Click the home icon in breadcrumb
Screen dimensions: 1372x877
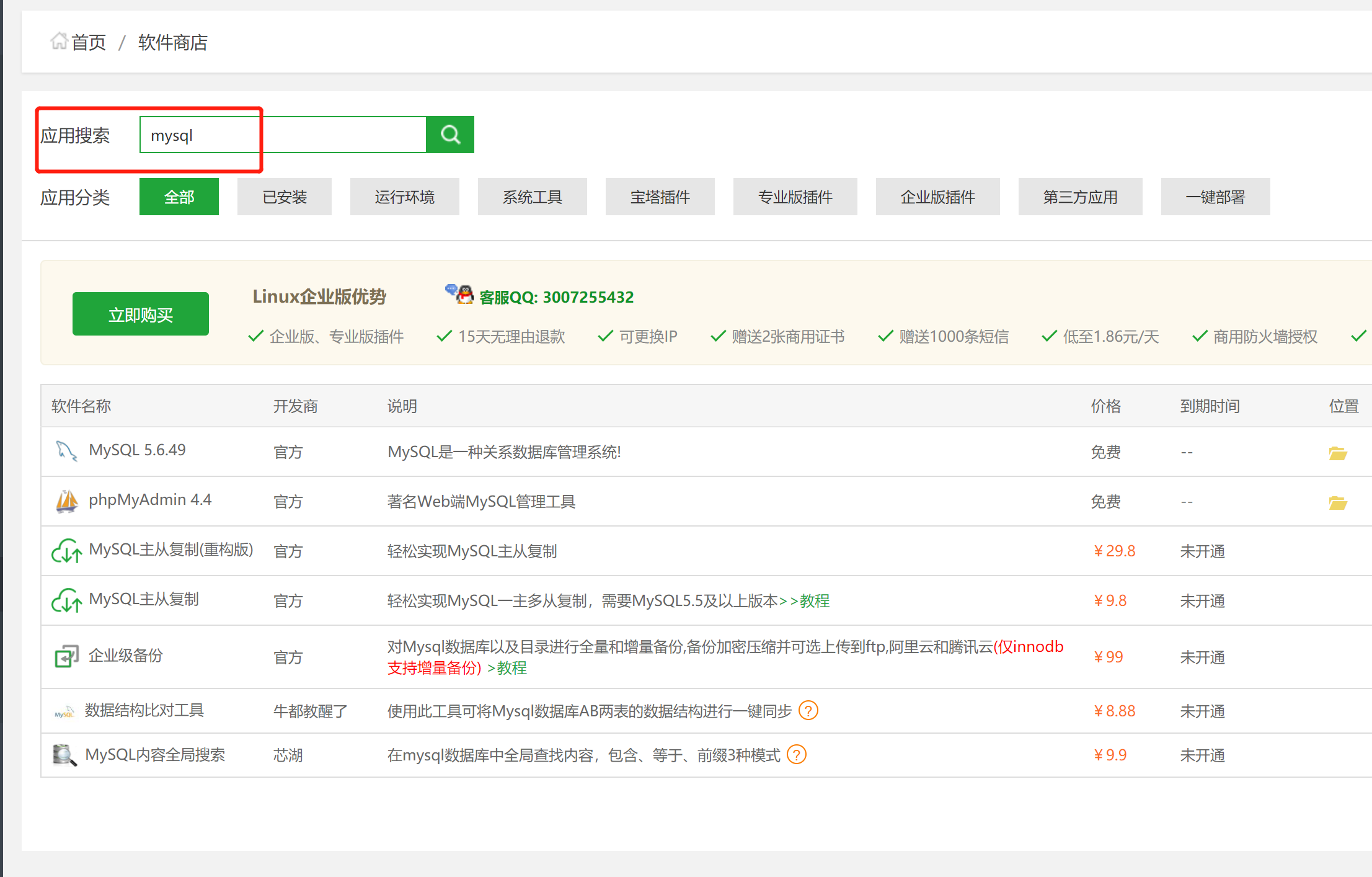point(59,42)
